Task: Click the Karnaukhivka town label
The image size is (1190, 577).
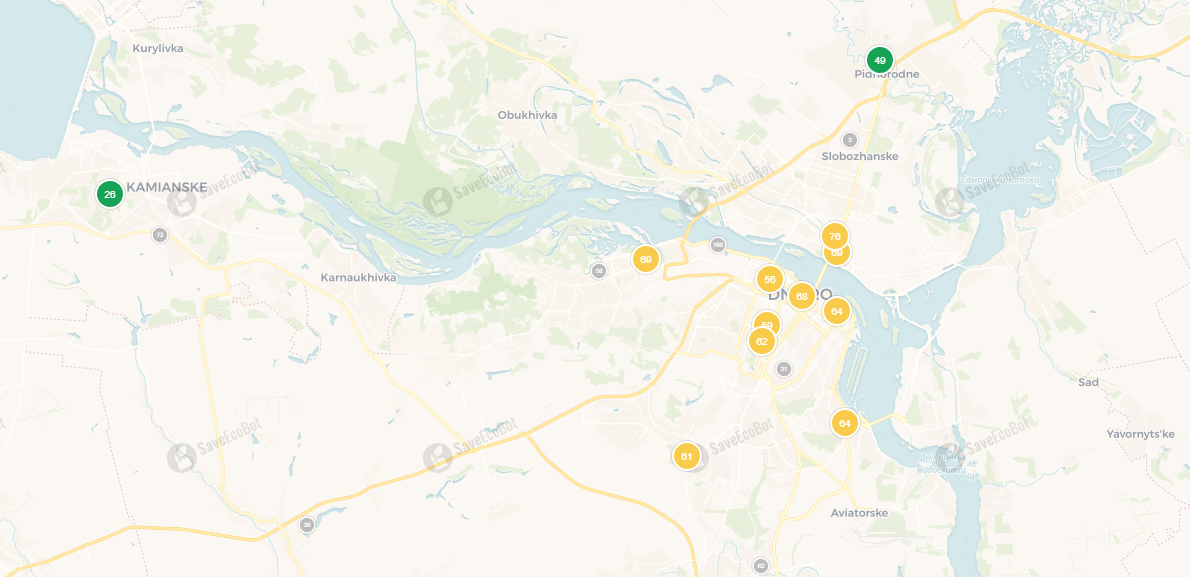Action: click(358, 277)
